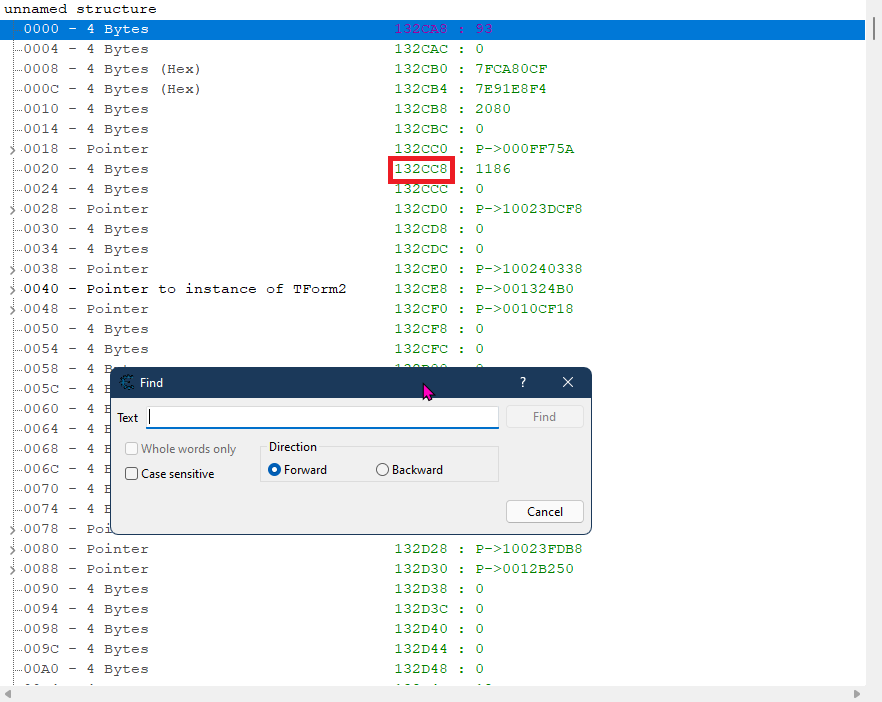Expand the 0028 Pointer tree node
The image size is (882, 702).
[x=11, y=209]
